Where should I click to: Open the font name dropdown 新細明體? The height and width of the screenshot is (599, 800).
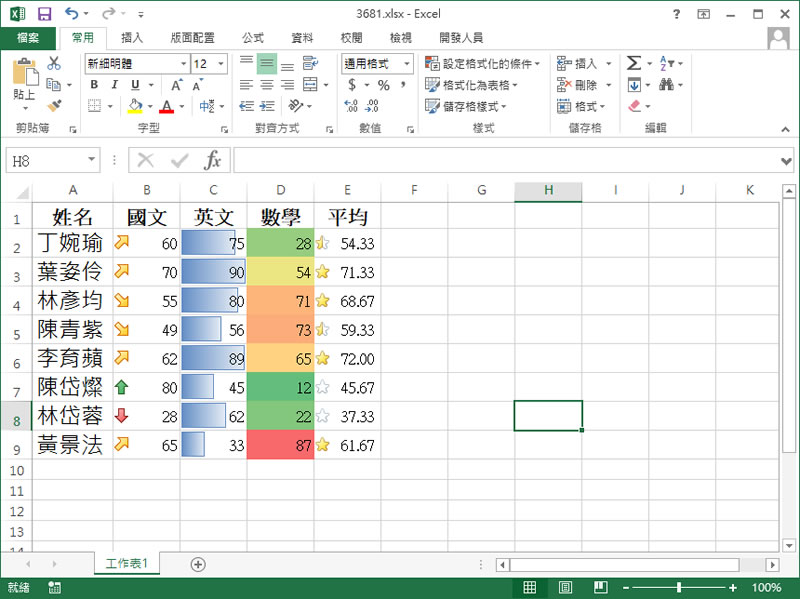tap(135, 64)
